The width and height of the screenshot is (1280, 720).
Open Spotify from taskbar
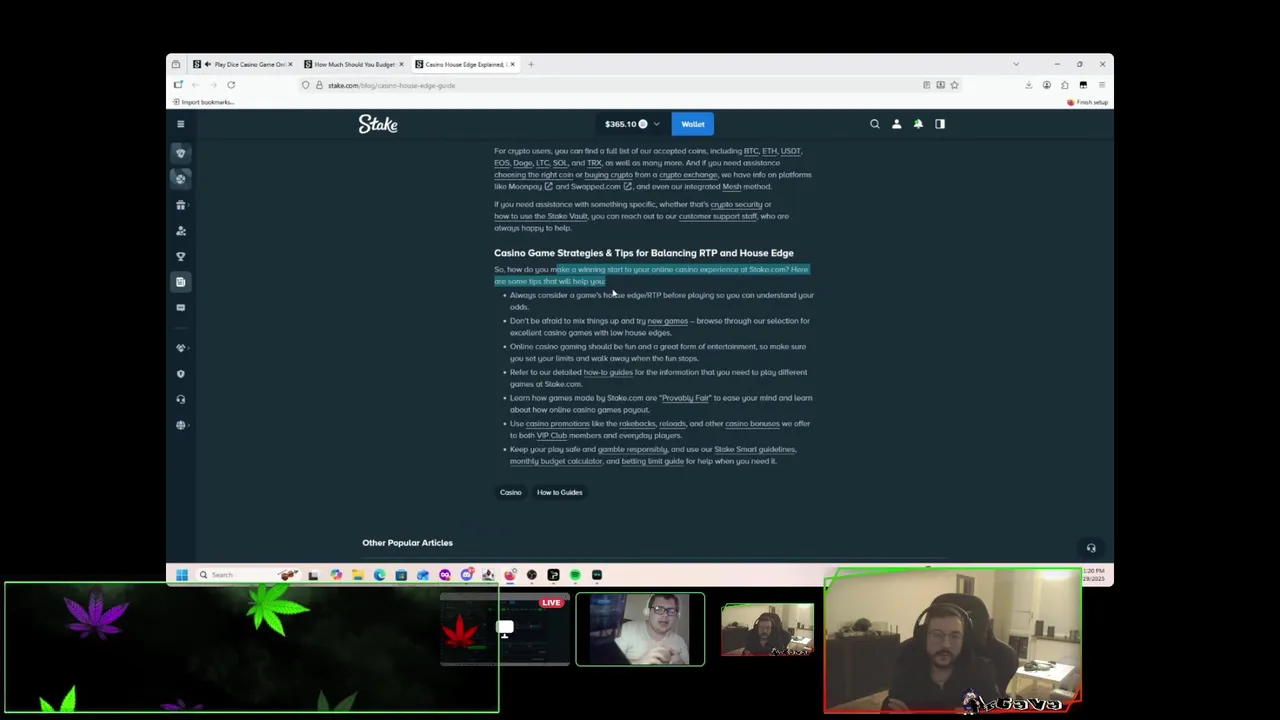pos(575,575)
